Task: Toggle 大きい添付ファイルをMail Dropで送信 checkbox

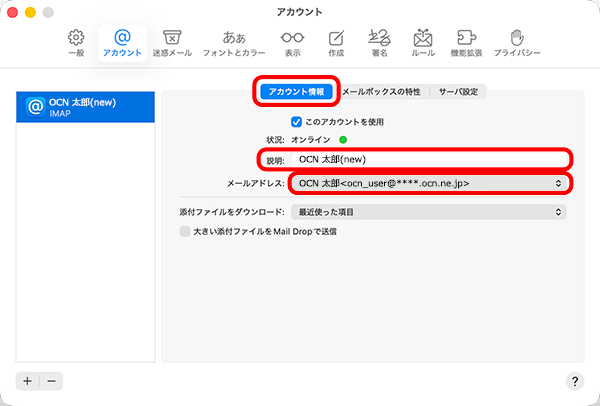Action: tap(184, 231)
